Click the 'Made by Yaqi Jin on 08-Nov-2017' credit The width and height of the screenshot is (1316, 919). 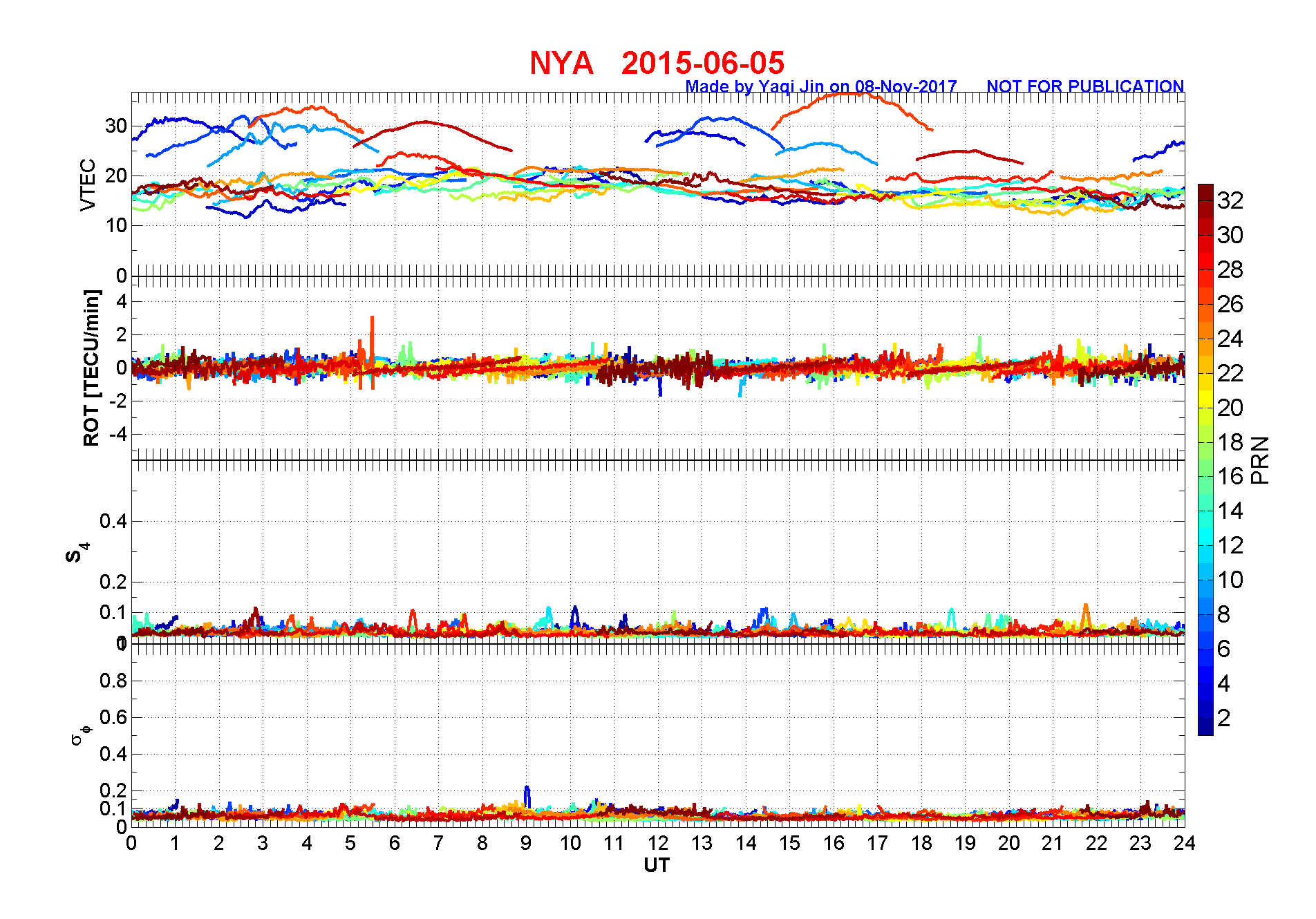tap(821, 86)
